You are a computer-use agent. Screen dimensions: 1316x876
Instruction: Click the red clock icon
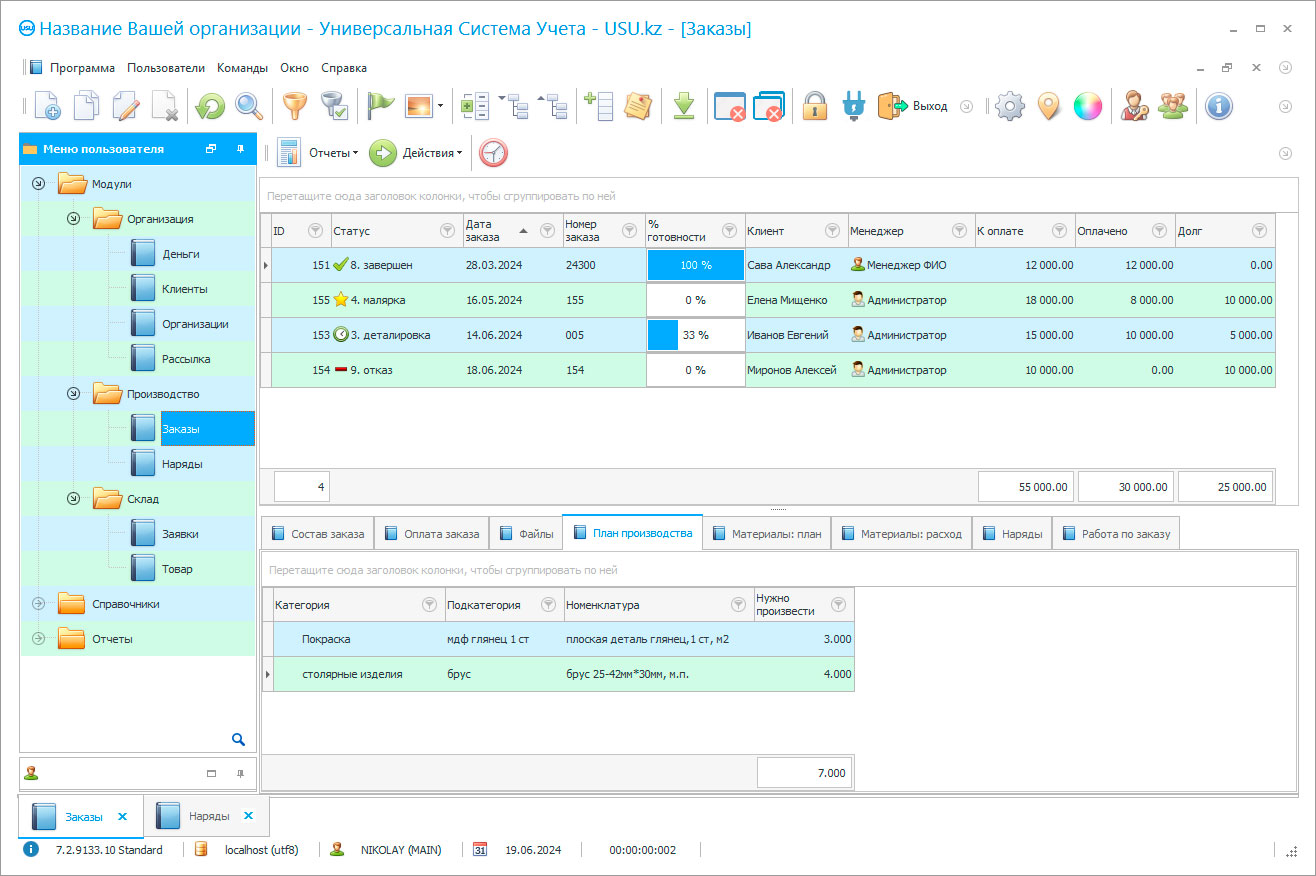pyautogui.click(x=493, y=153)
